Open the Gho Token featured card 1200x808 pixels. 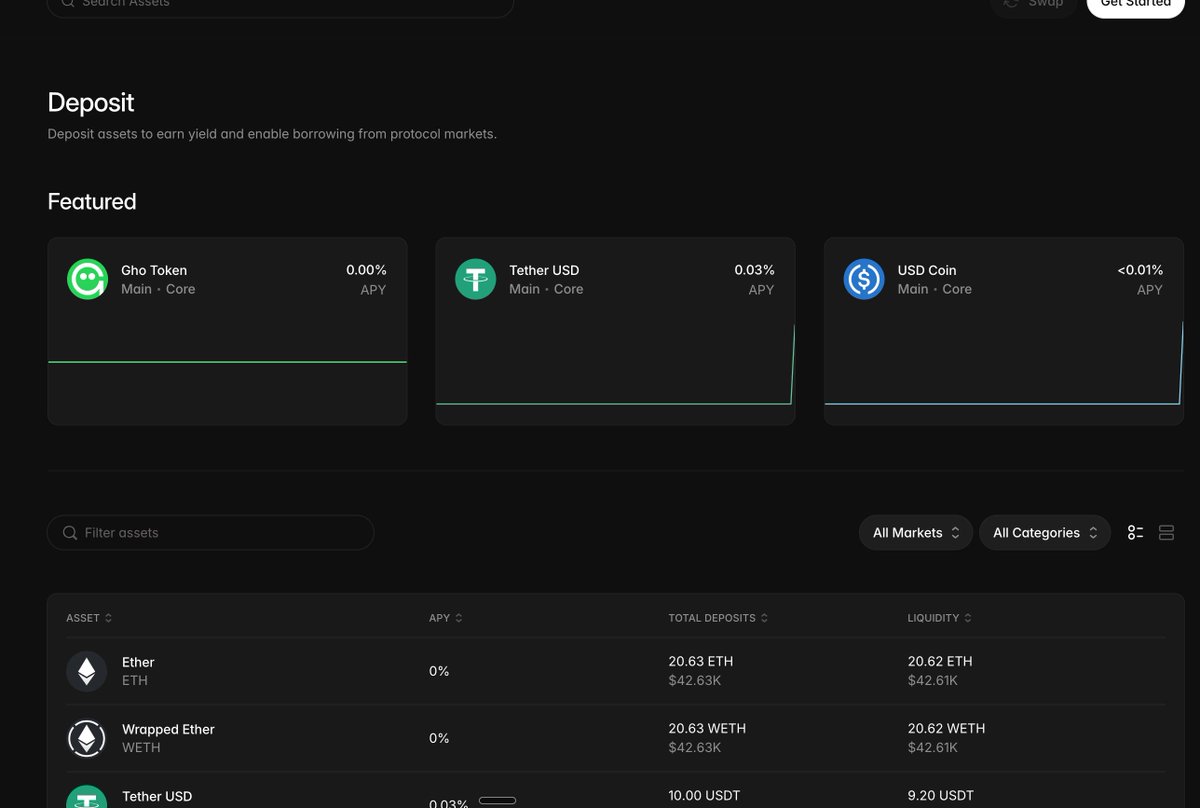pyautogui.click(x=227, y=331)
